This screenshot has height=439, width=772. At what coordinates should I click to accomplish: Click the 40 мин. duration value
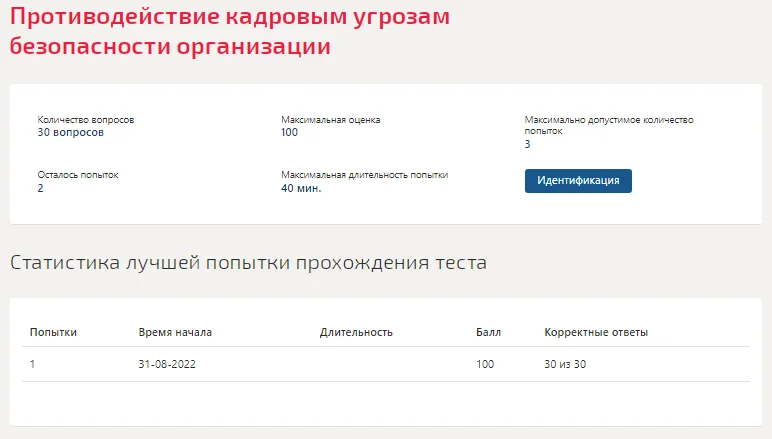(301, 188)
